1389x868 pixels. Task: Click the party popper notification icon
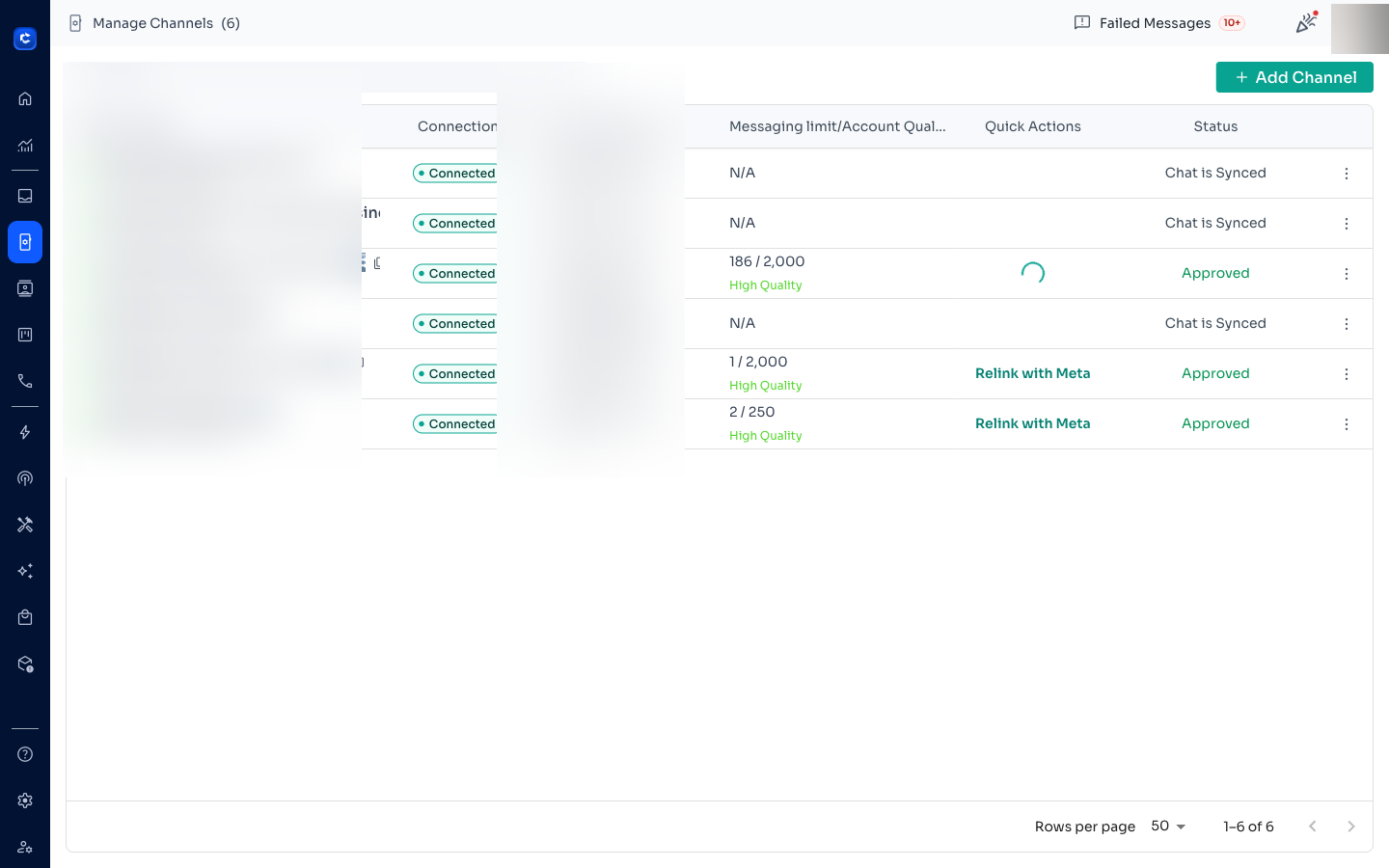1306,22
